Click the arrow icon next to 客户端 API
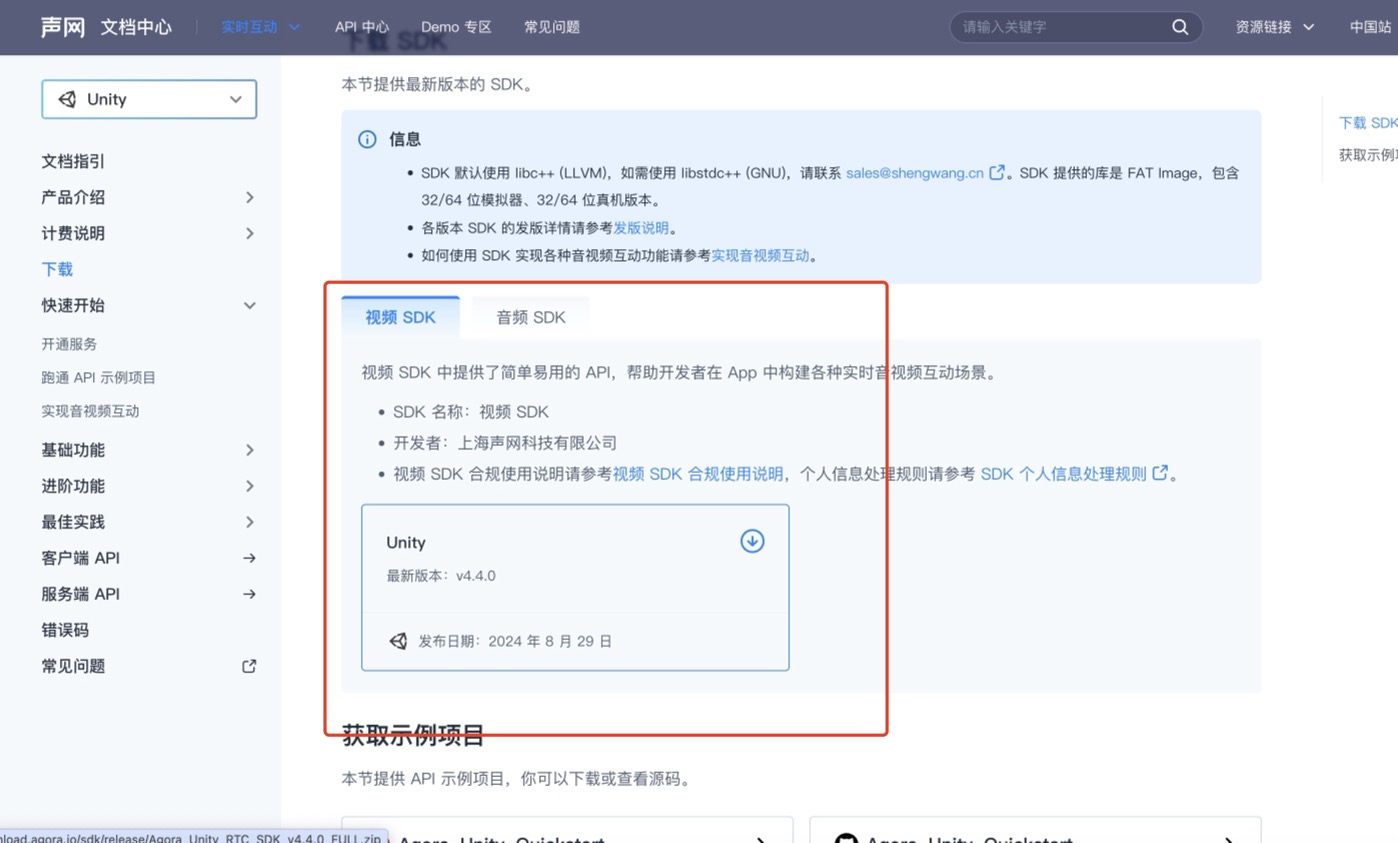This screenshot has width=1398, height=843. click(x=249, y=558)
